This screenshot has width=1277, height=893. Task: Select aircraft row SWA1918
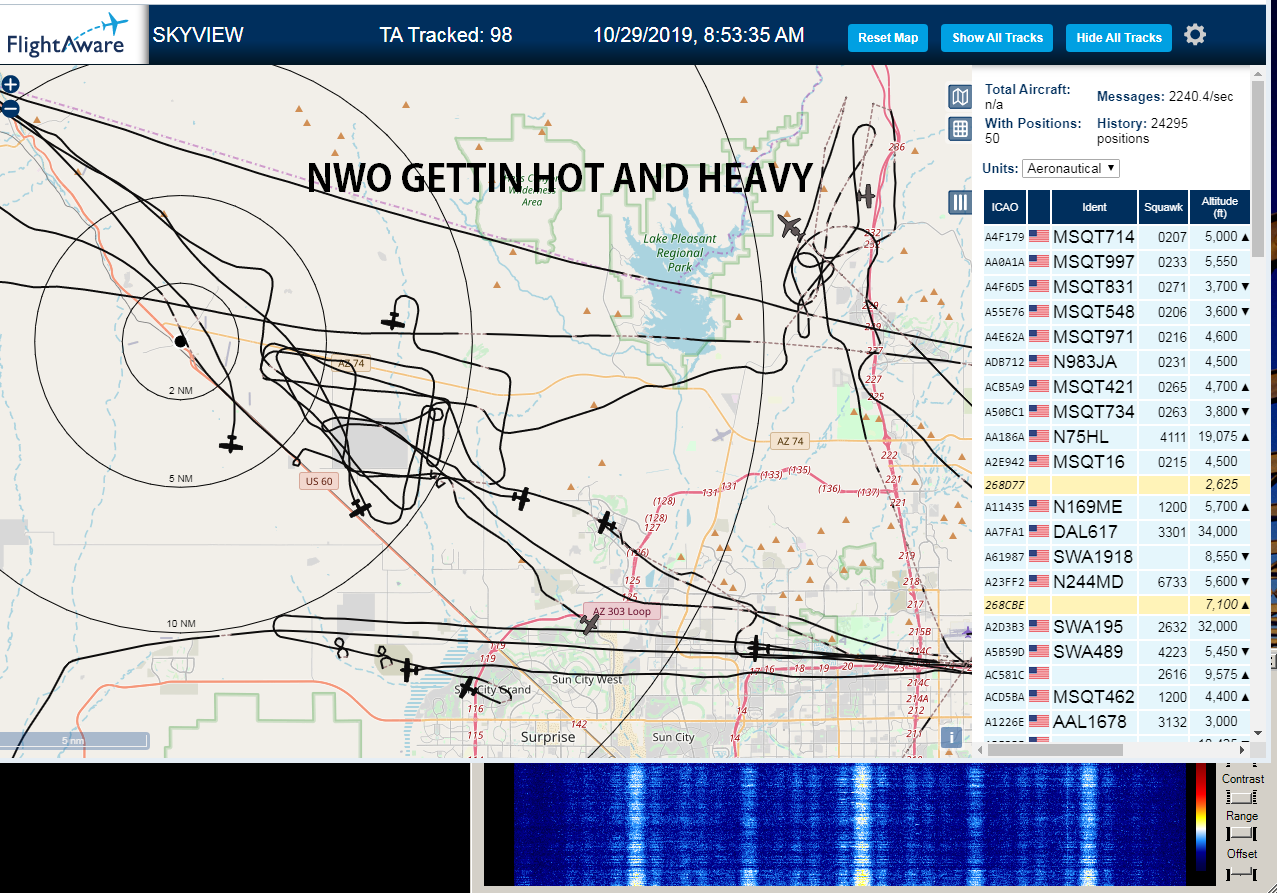pyautogui.click(x=1117, y=557)
